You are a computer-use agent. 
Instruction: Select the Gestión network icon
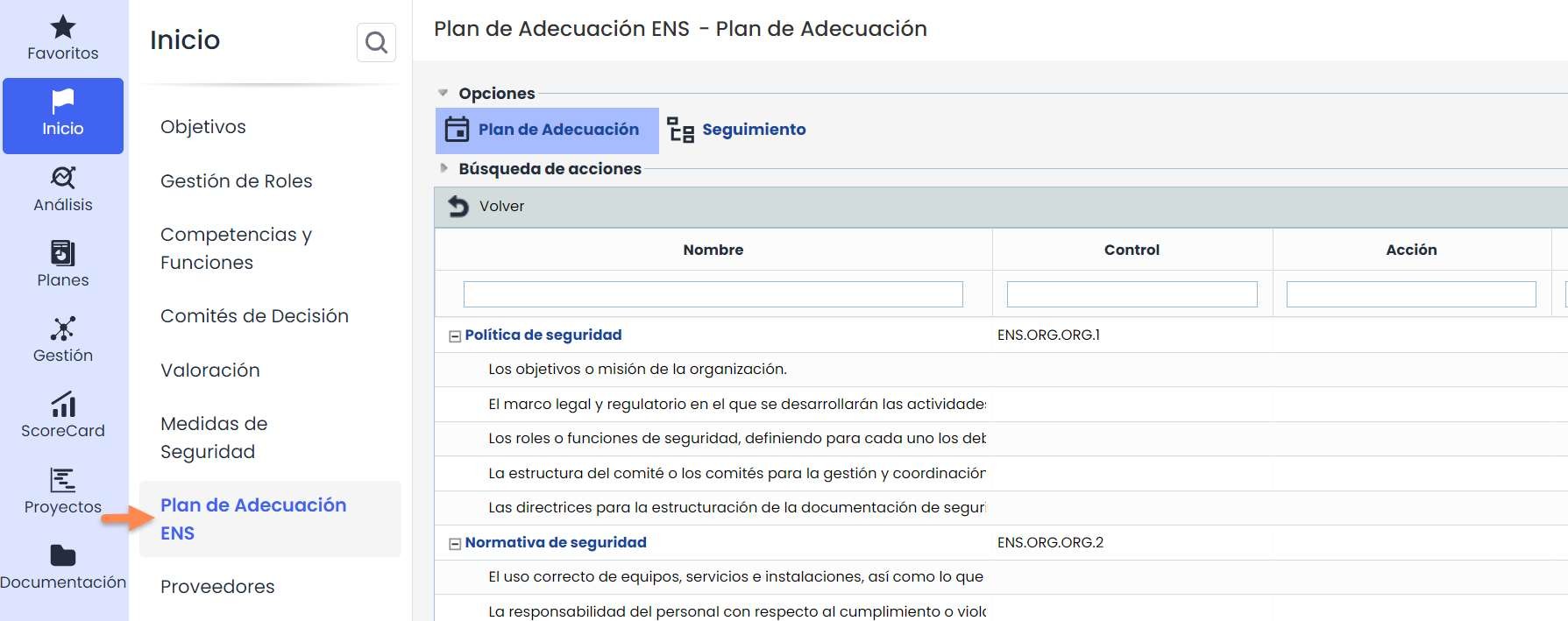click(x=62, y=328)
